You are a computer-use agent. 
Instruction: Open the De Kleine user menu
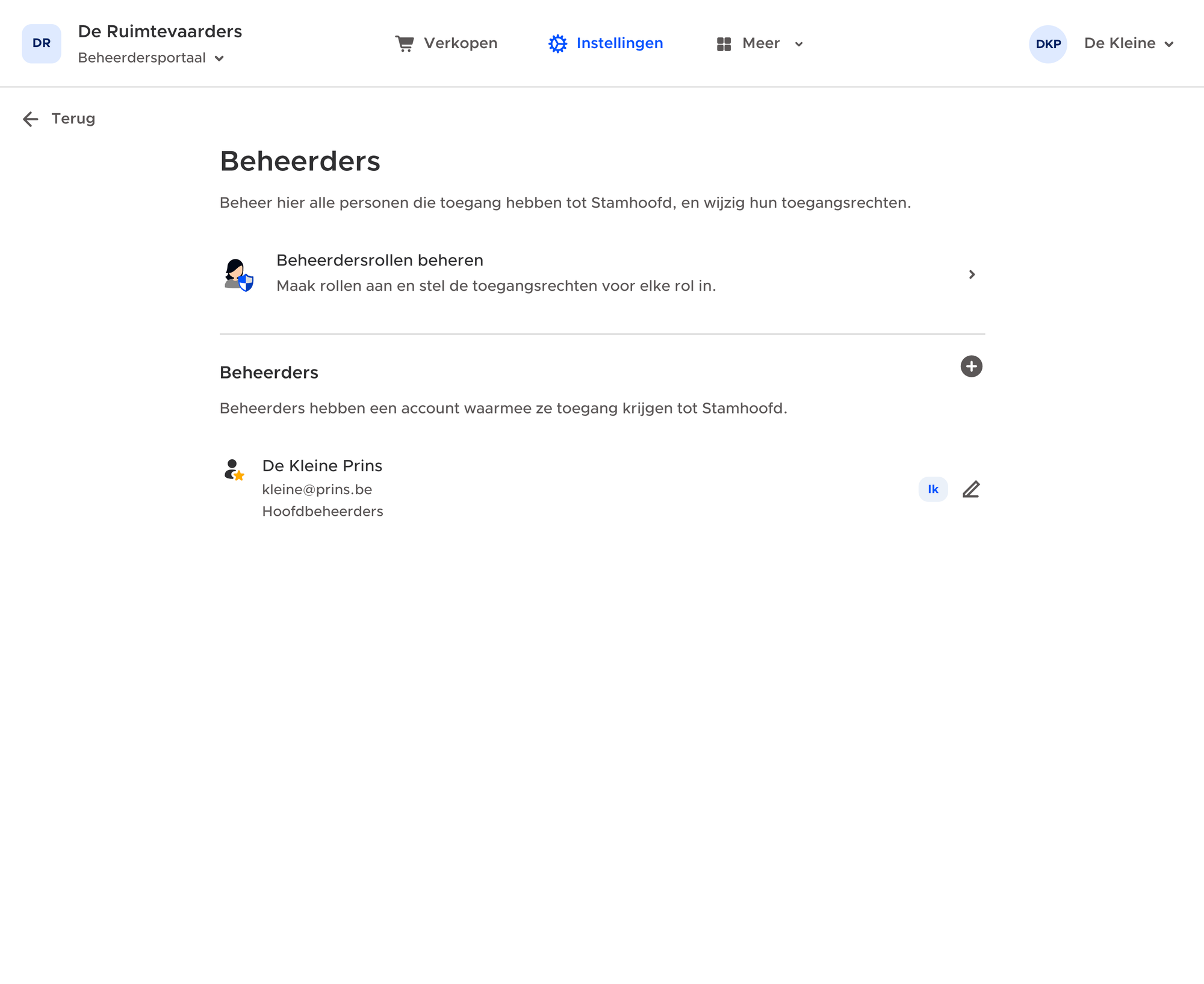1129,43
